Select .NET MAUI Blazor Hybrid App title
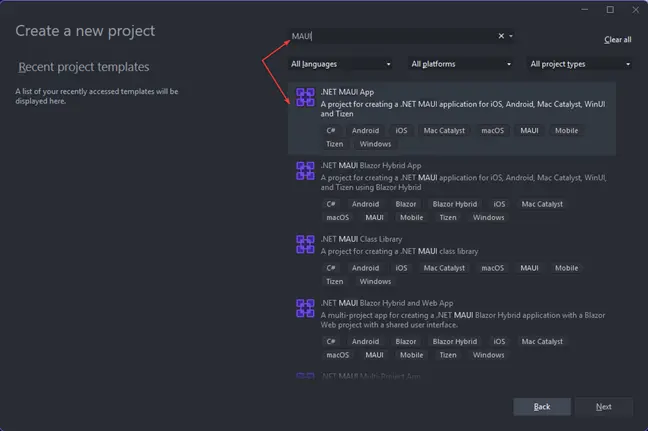This screenshot has height=431, width=648. [x=371, y=166]
